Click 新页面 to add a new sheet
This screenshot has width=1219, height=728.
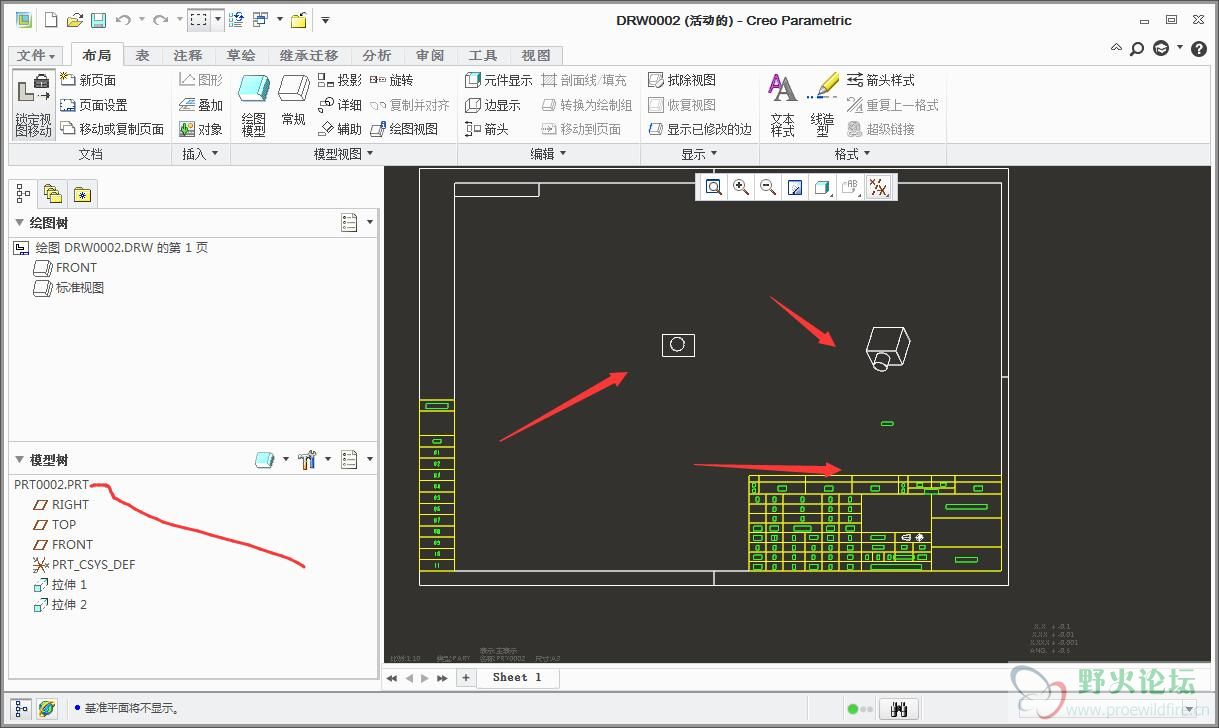tap(88, 80)
